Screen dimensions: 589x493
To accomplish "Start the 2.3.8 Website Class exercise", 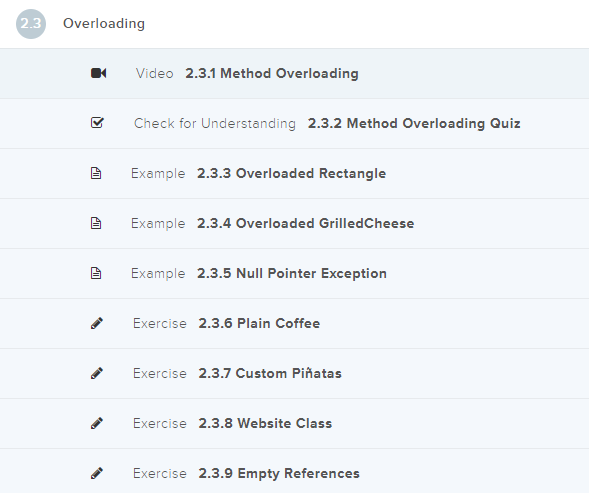I will pyautogui.click(x=294, y=423).
